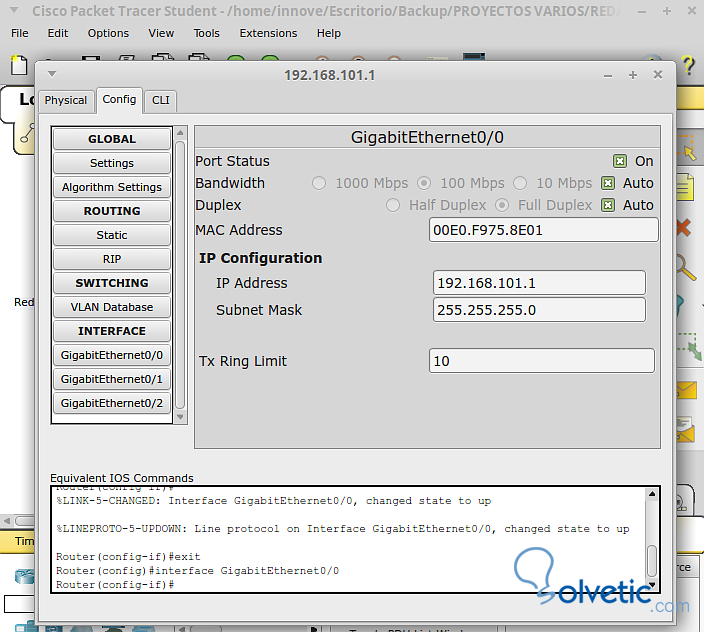Toggle the Duplex Auto checkbox

coord(608,205)
